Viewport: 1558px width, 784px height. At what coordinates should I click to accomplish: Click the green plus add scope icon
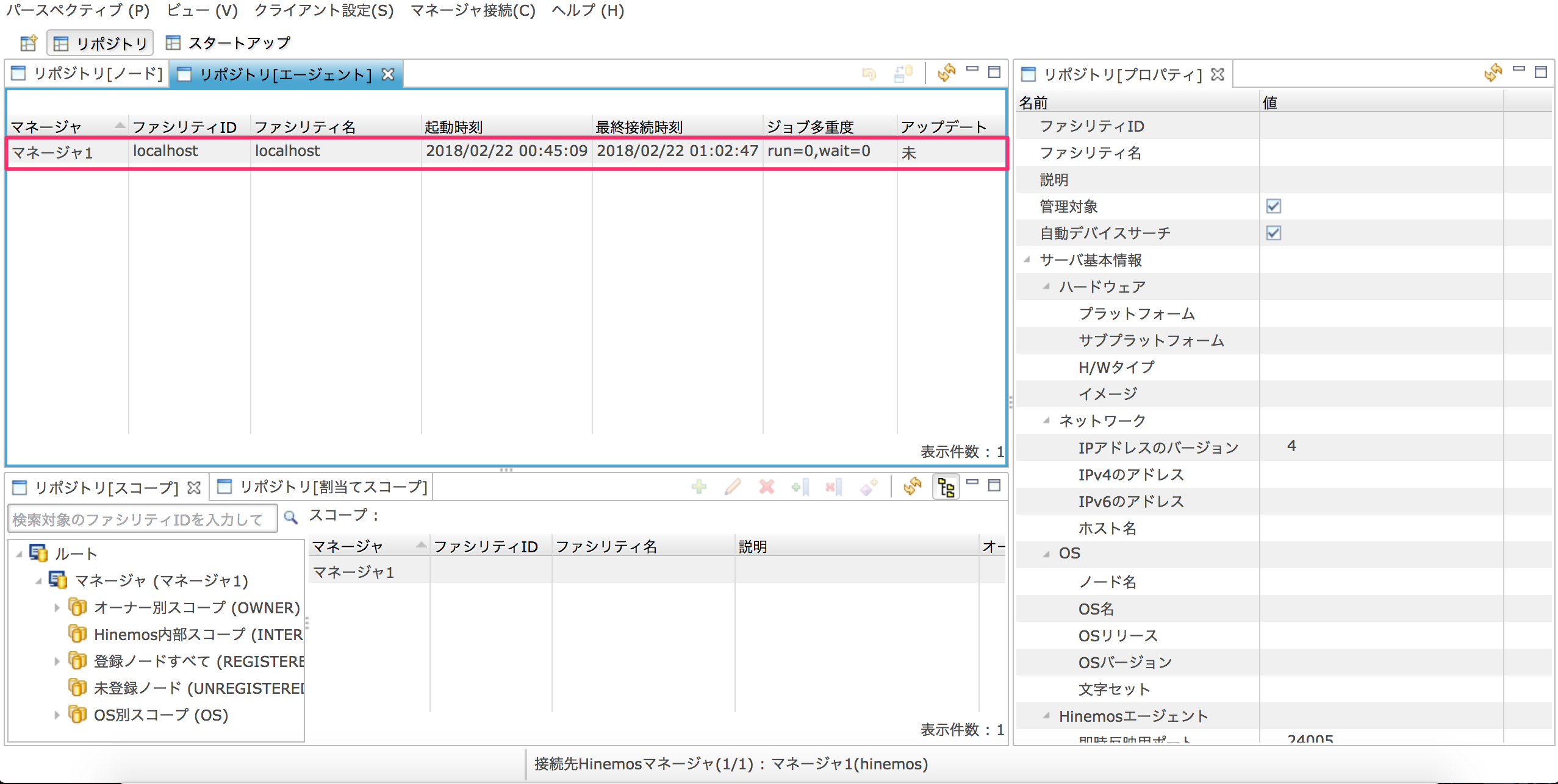coord(699,486)
